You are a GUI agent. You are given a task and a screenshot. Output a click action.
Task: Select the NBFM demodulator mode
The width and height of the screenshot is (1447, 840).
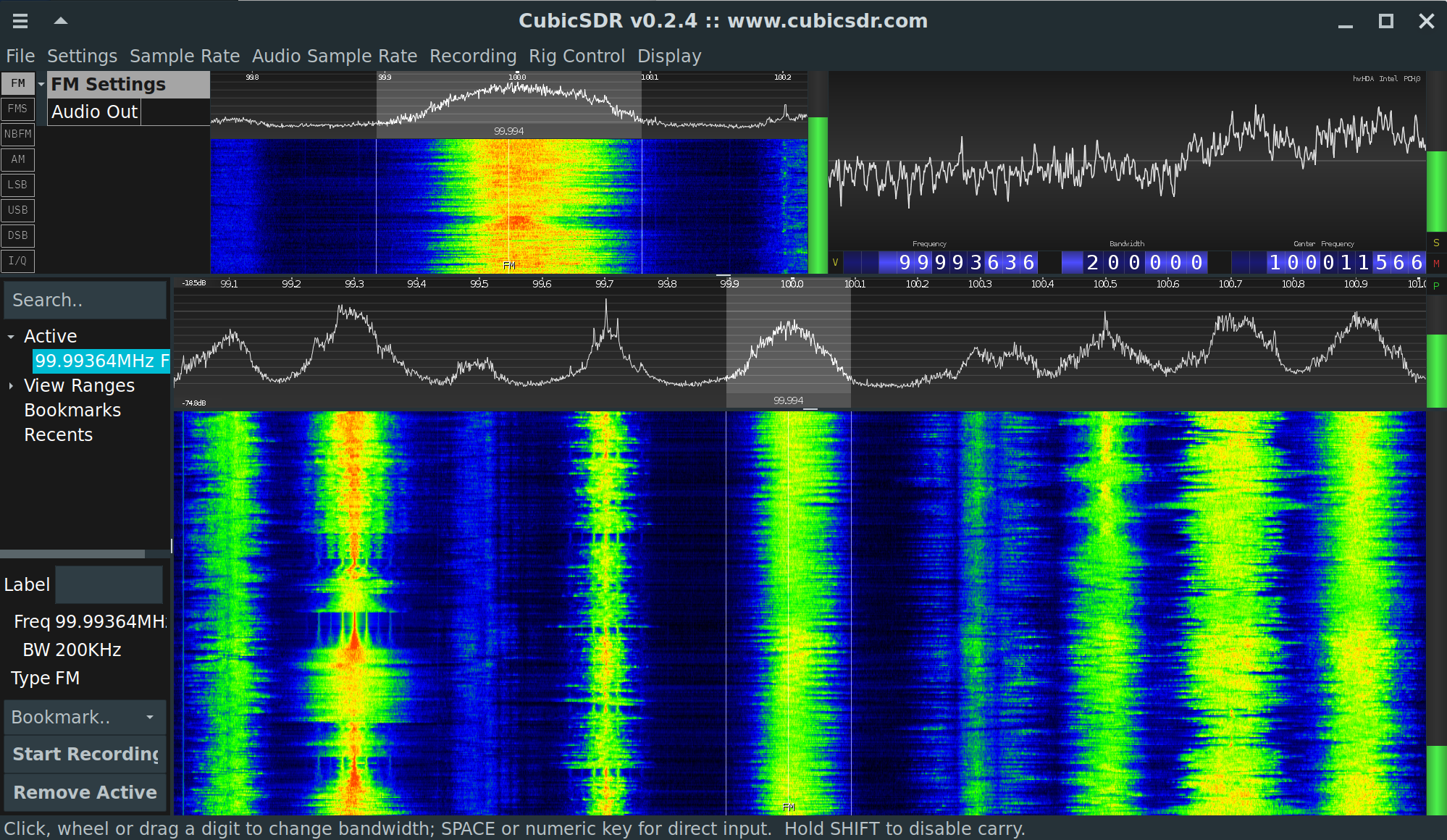coord(18,134)
